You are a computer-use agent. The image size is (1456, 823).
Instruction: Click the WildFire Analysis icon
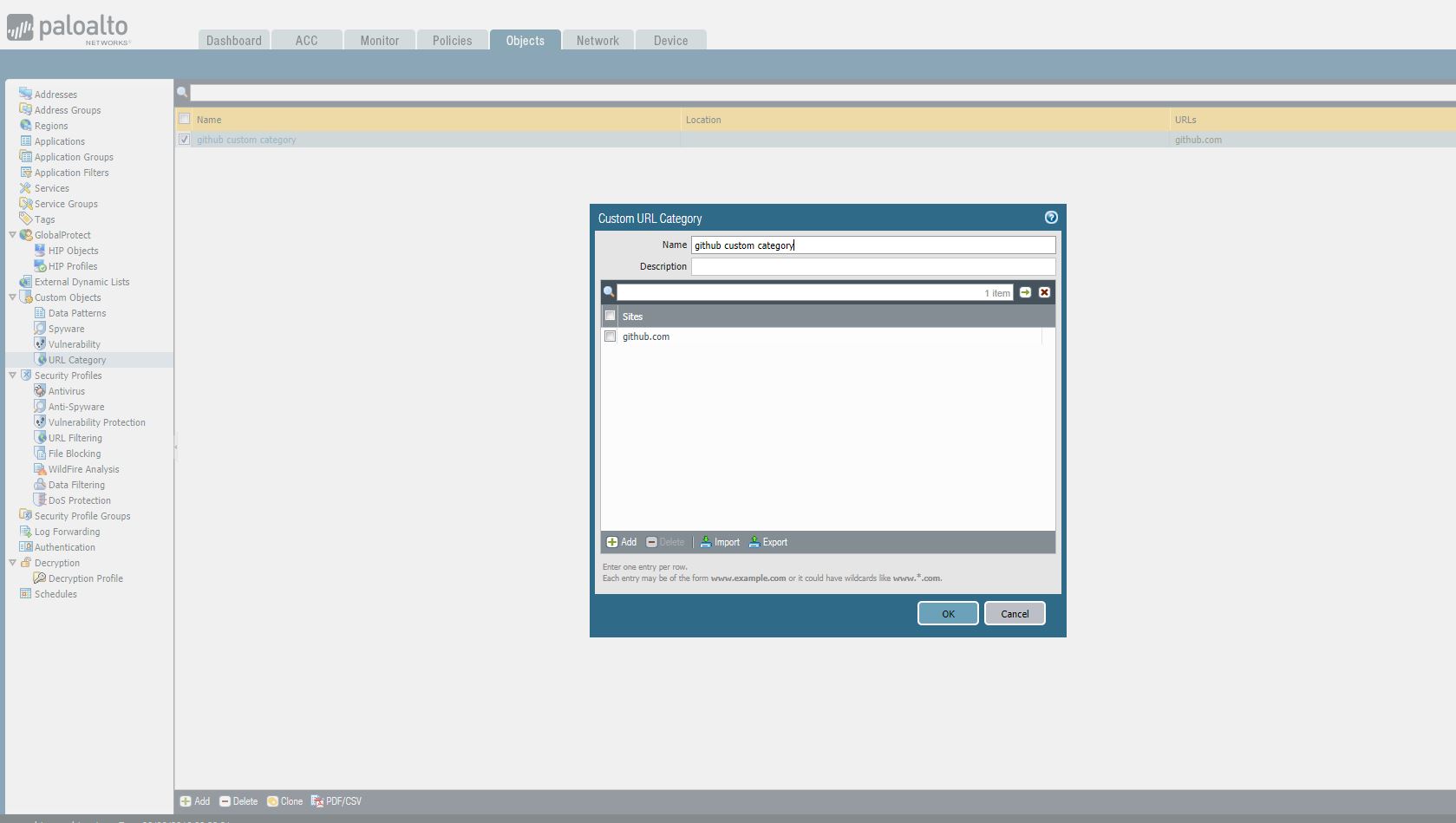click(39, 468)
